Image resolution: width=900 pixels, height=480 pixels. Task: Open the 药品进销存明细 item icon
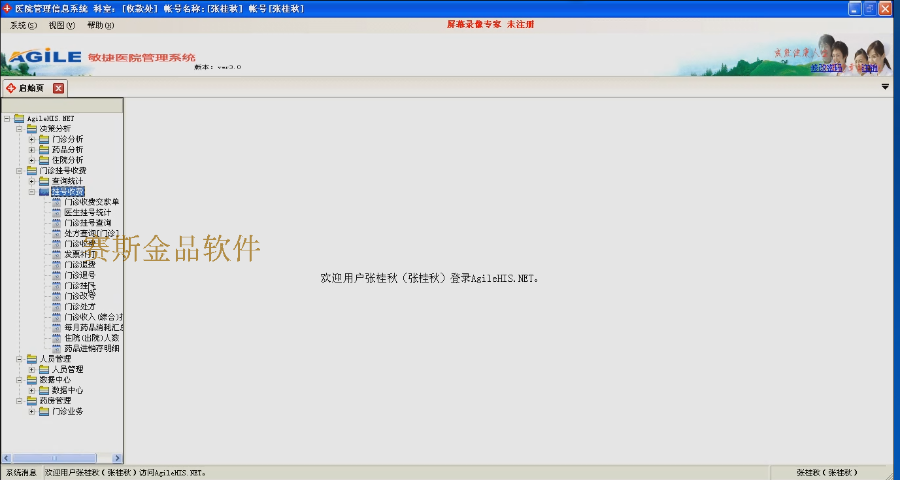pos(56,349)
